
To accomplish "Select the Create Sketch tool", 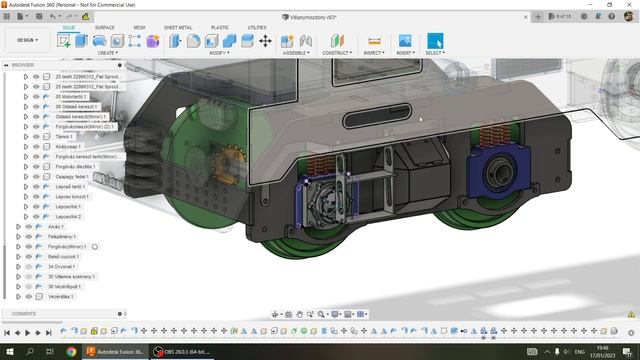I will click(64, 41).
